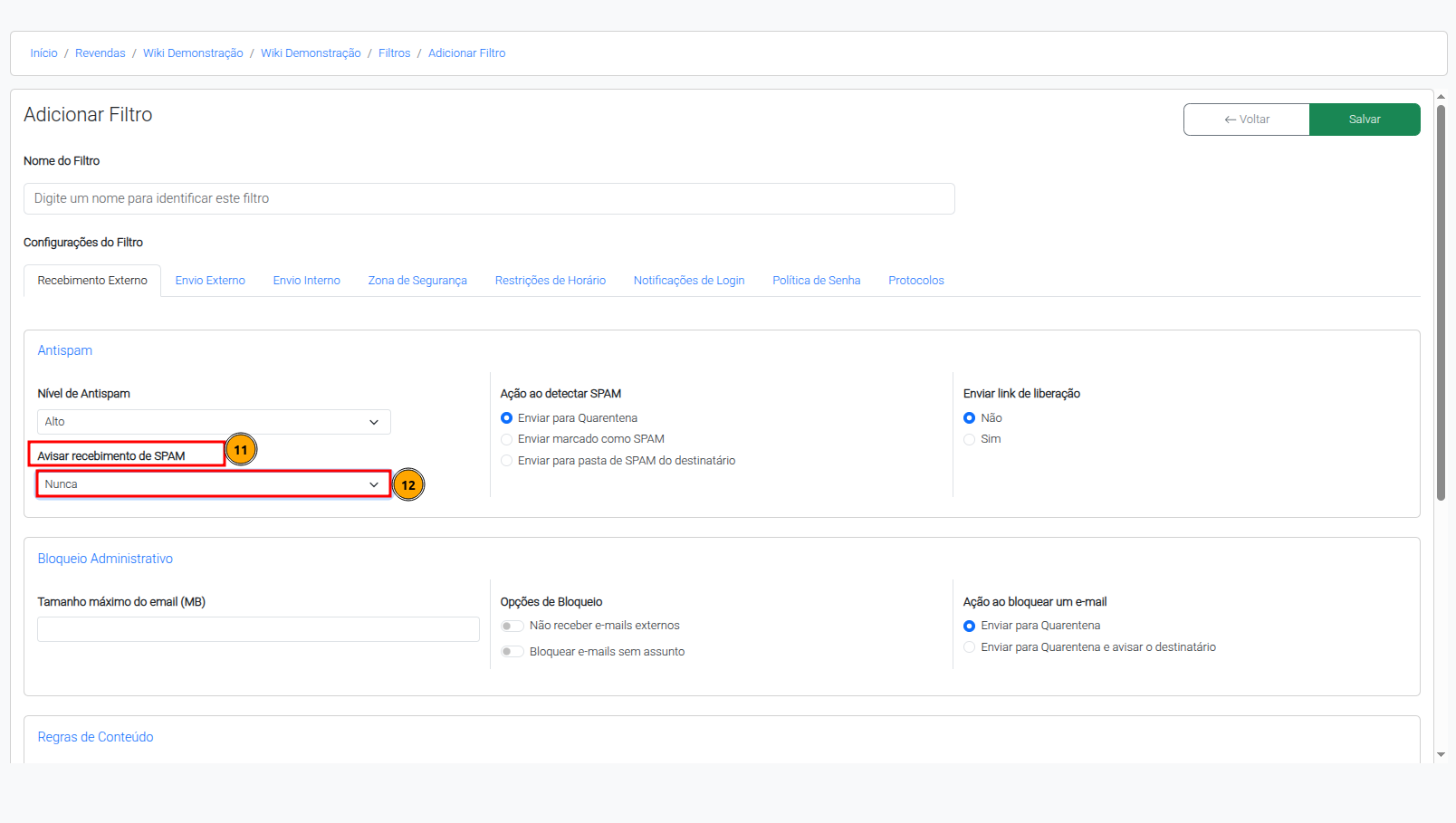Viewport: 1456px width, 823px height.
Task: Choose Enviar marcado como SPAM option
Action: pyautogui.click(x=507, y=439)
